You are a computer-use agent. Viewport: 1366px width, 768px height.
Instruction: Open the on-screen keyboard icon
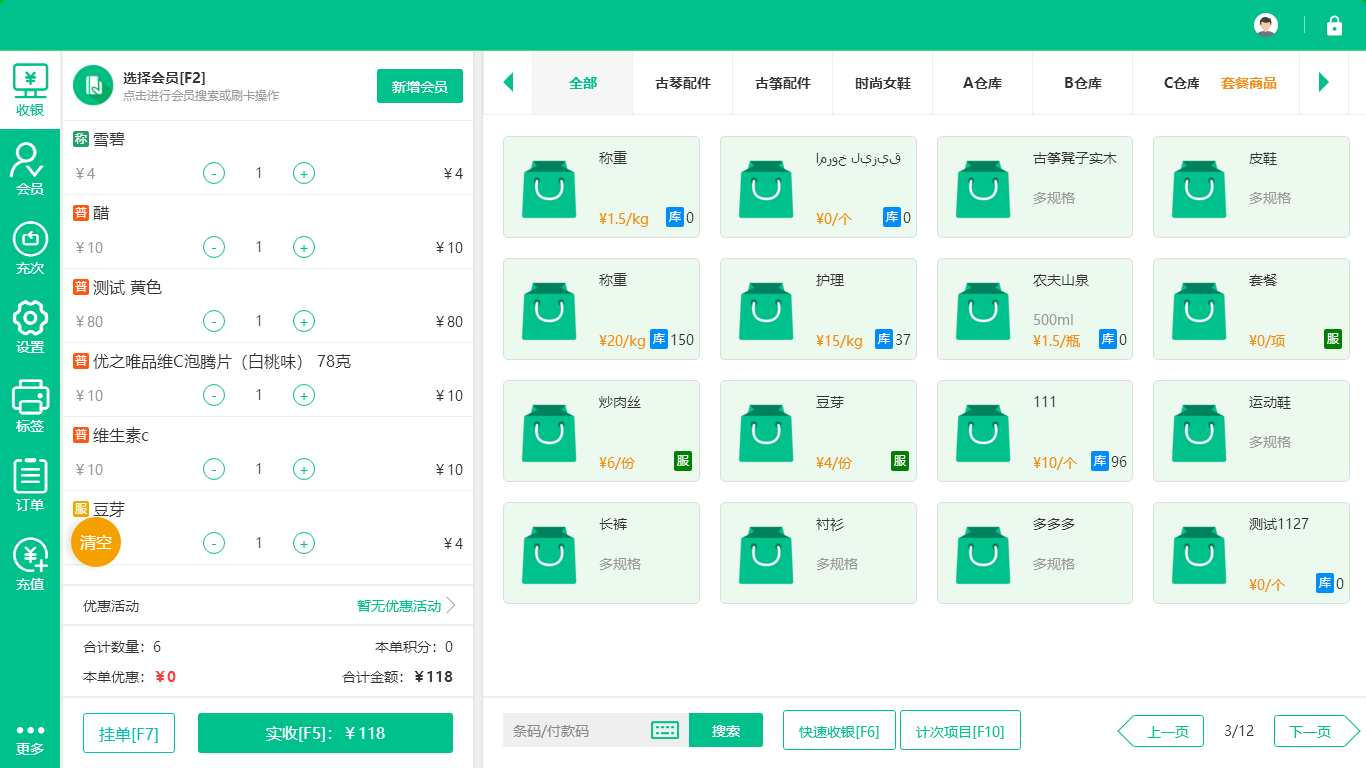pos(665,730)
